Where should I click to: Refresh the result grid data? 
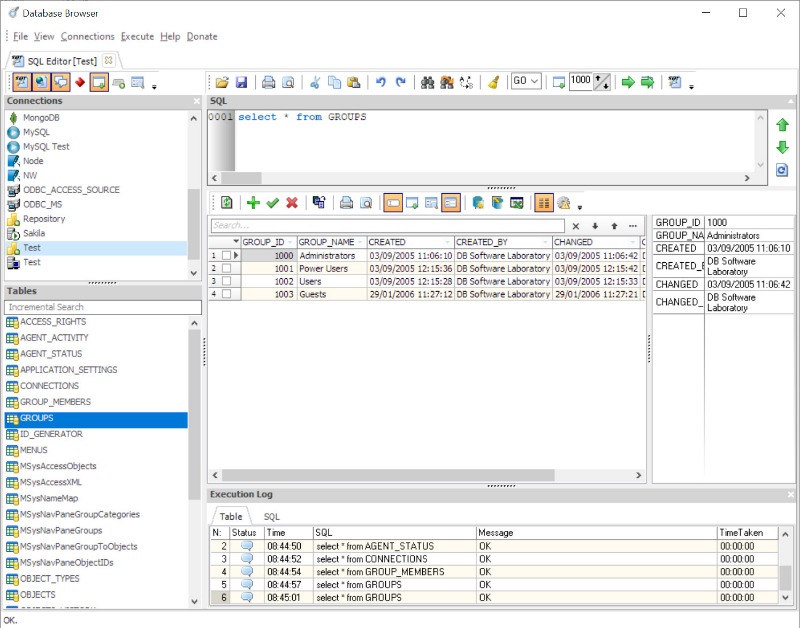(227, 203)
